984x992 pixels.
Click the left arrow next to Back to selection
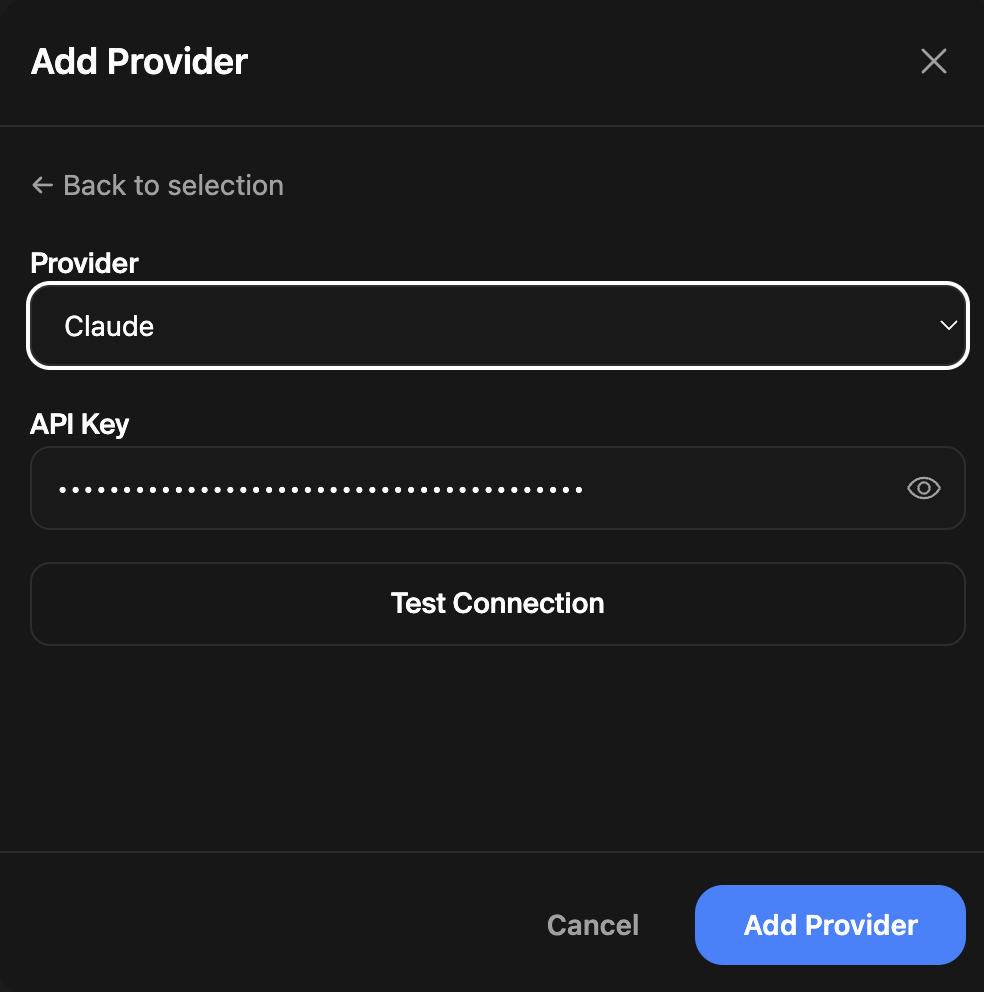click(41, 185)
